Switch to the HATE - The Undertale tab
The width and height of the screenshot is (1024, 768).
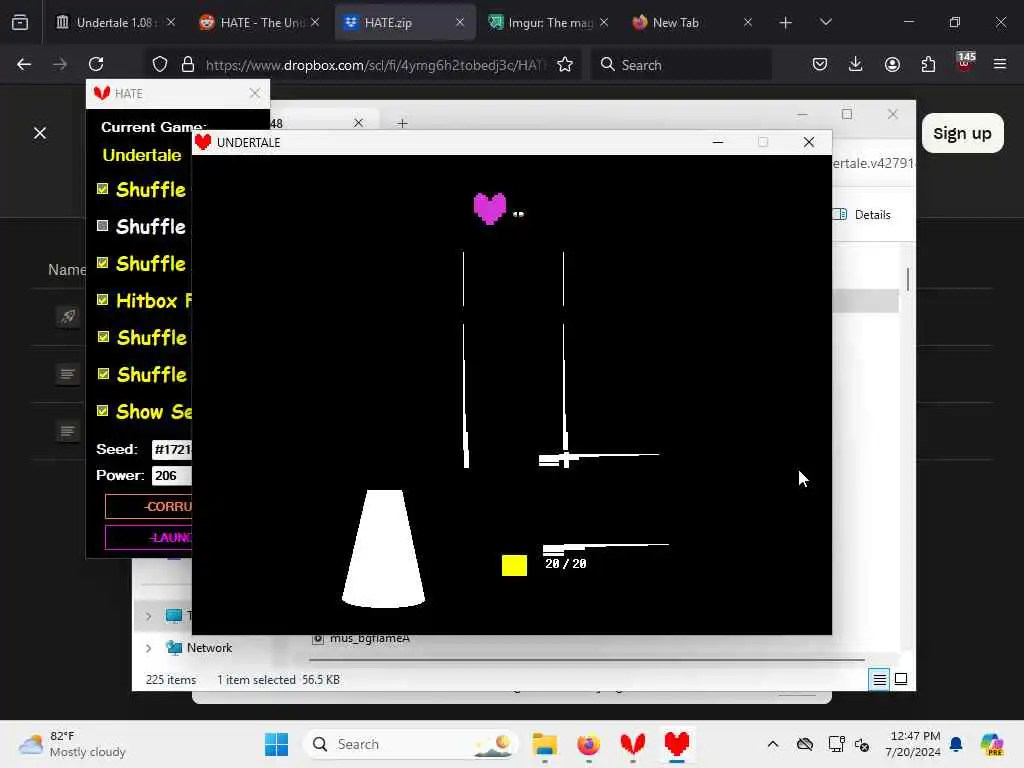[259, 23]
